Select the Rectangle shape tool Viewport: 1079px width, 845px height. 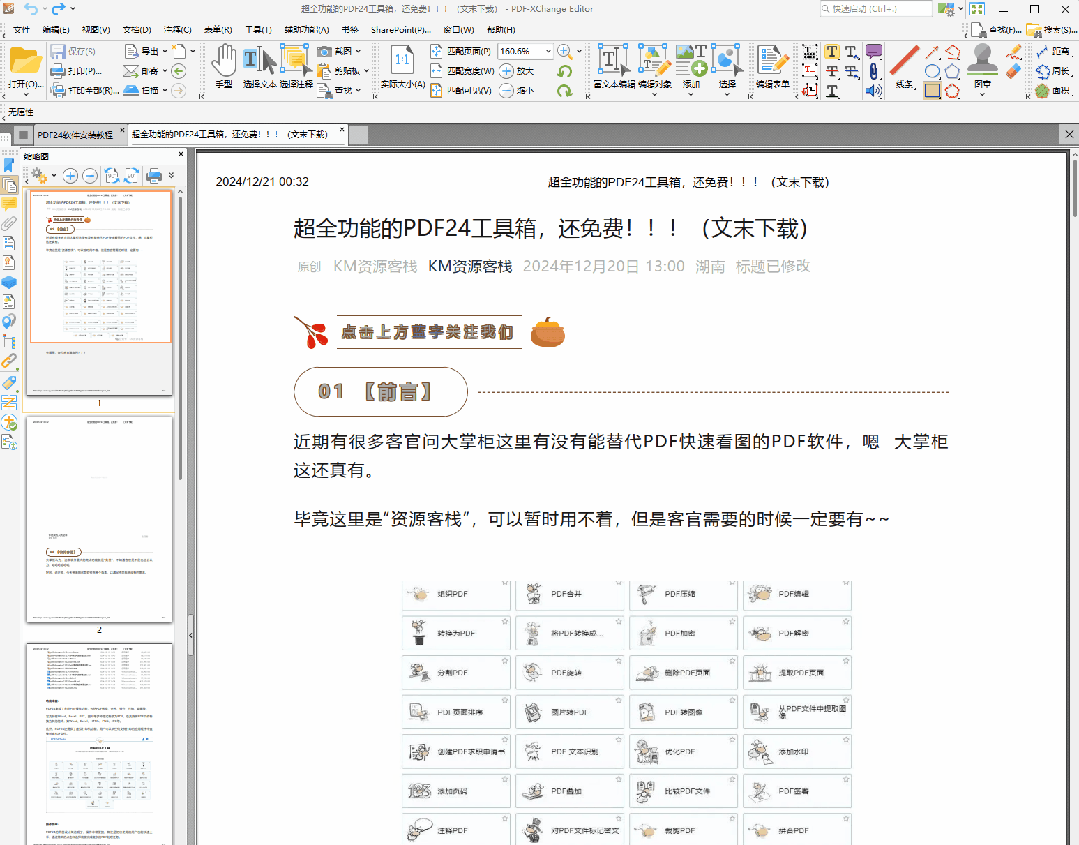coord(932,90)
